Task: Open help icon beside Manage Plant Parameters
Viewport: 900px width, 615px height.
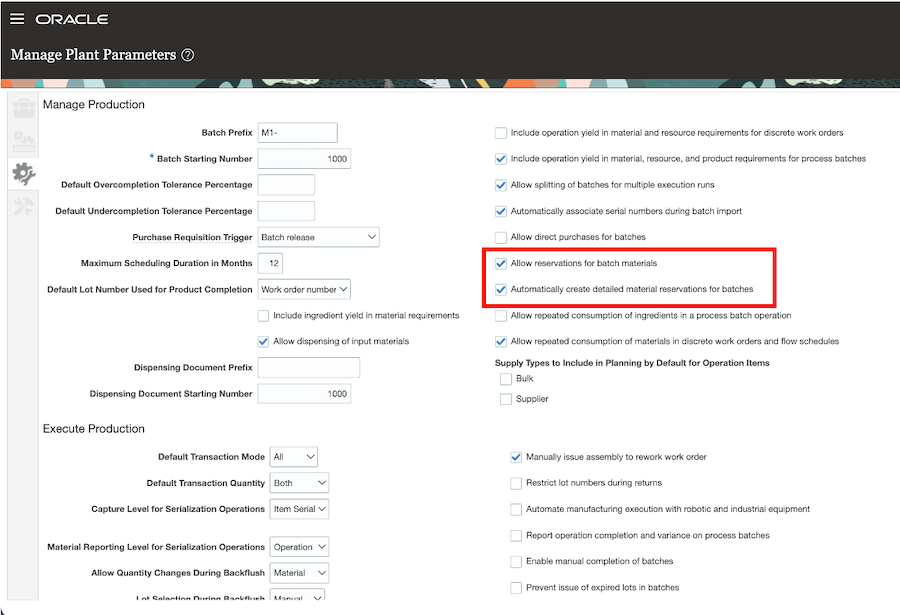Action: point(188,55)
